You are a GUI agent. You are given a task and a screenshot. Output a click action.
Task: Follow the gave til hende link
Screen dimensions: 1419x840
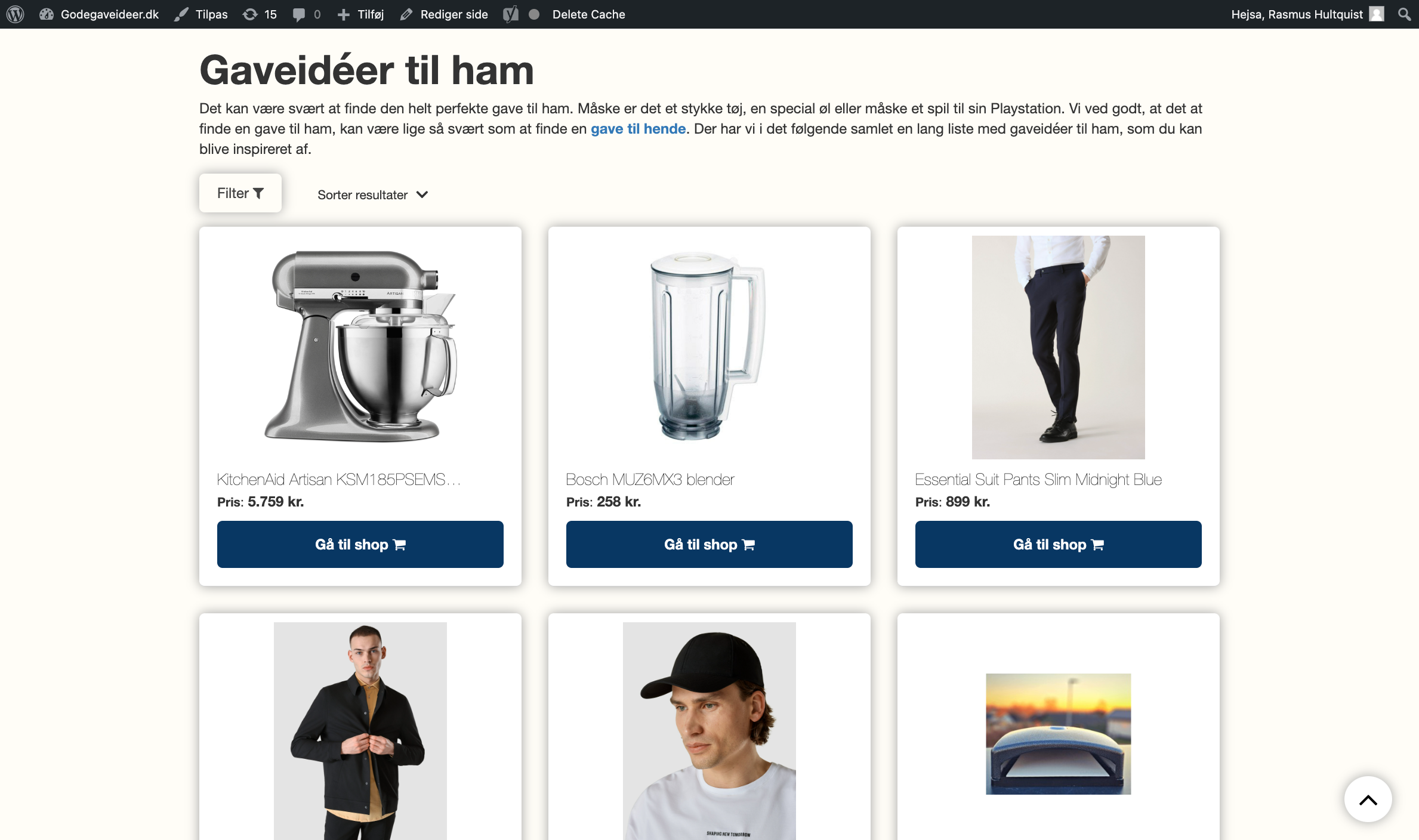tap(638, 129)
